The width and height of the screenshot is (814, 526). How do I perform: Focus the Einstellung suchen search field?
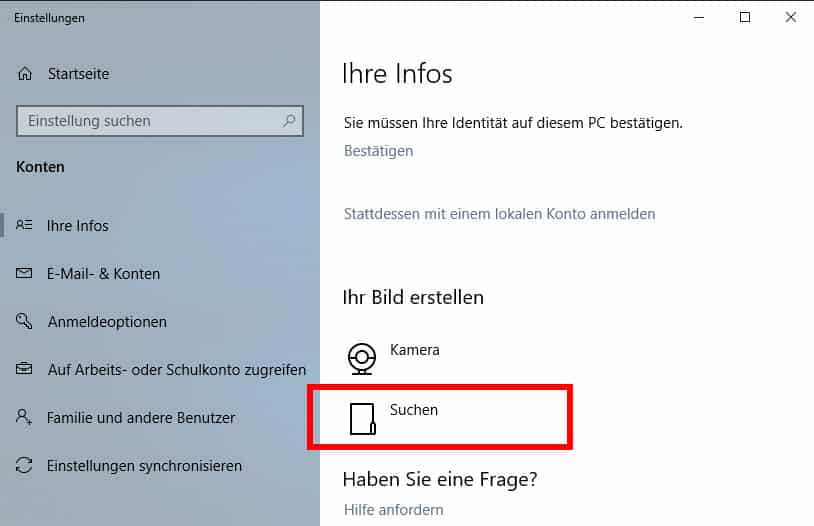click(x=160, y=121)
